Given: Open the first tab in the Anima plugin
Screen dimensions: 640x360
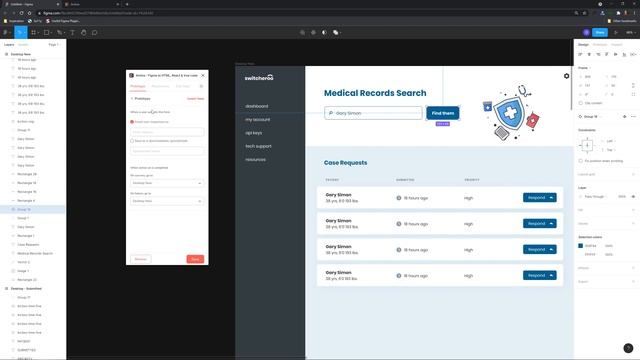Looking at the screenshot, I should click(x=138, y=86).
